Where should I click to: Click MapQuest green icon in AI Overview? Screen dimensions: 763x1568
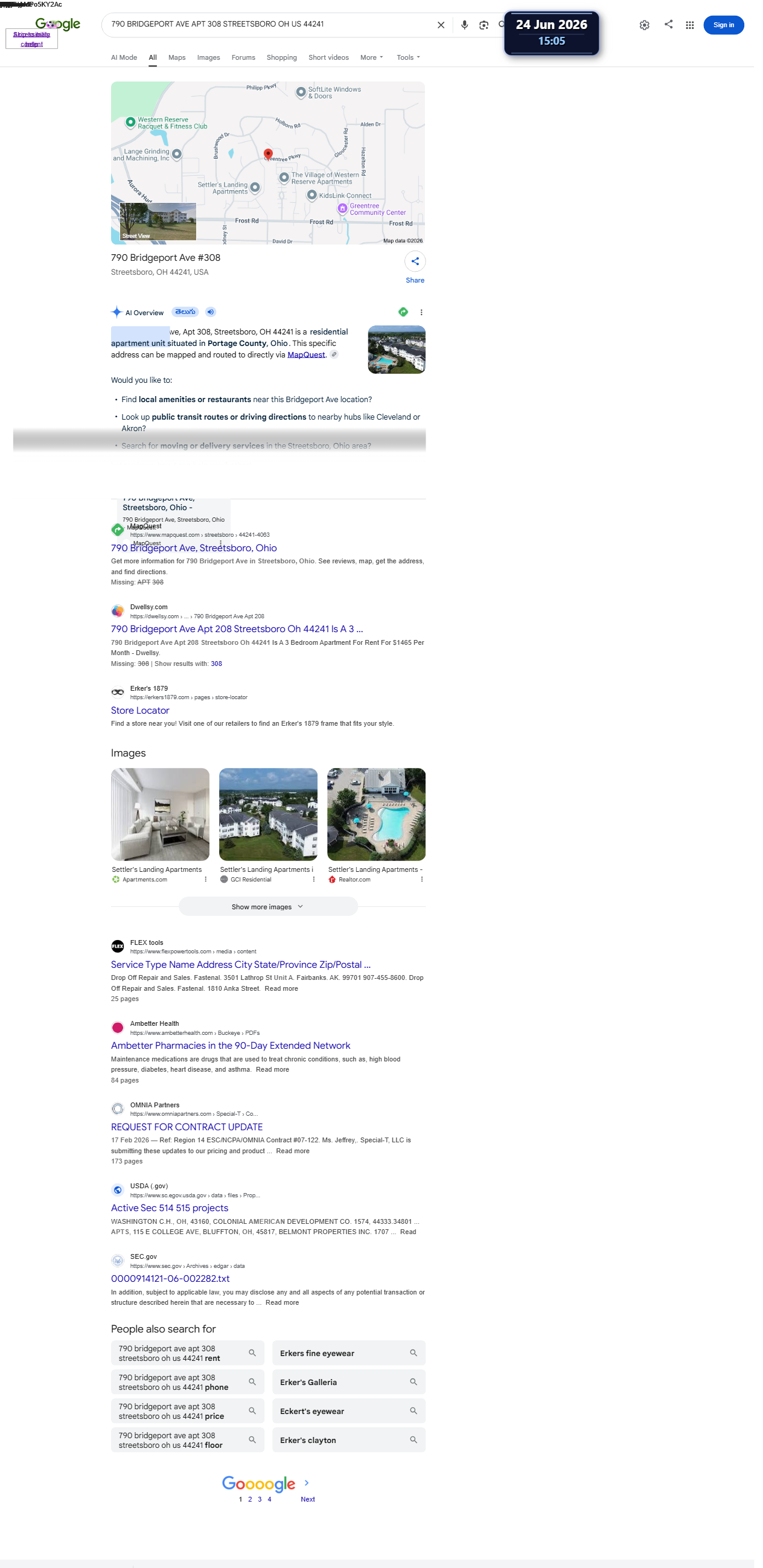click(407, 315)
